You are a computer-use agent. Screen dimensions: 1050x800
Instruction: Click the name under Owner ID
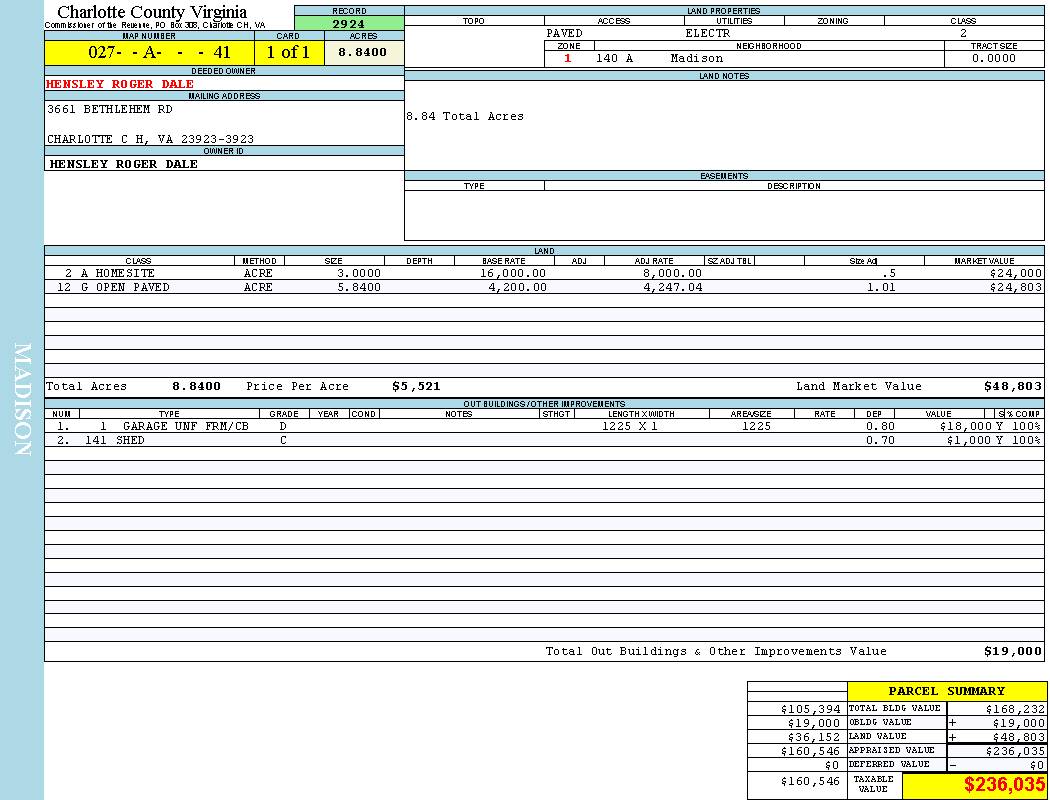point(124,164)
